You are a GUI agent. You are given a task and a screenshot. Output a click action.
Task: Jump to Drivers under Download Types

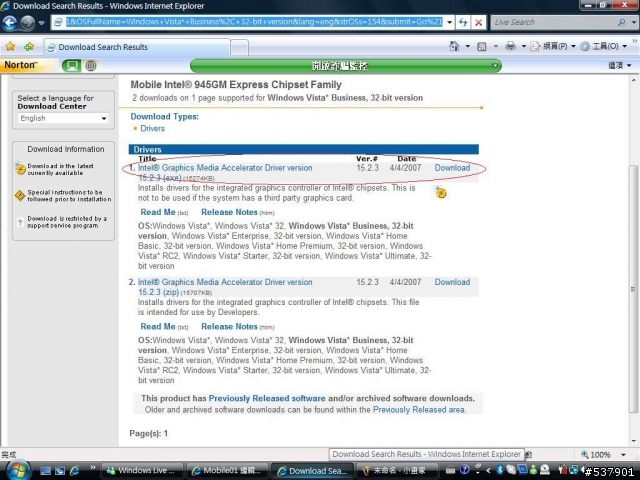152,128
